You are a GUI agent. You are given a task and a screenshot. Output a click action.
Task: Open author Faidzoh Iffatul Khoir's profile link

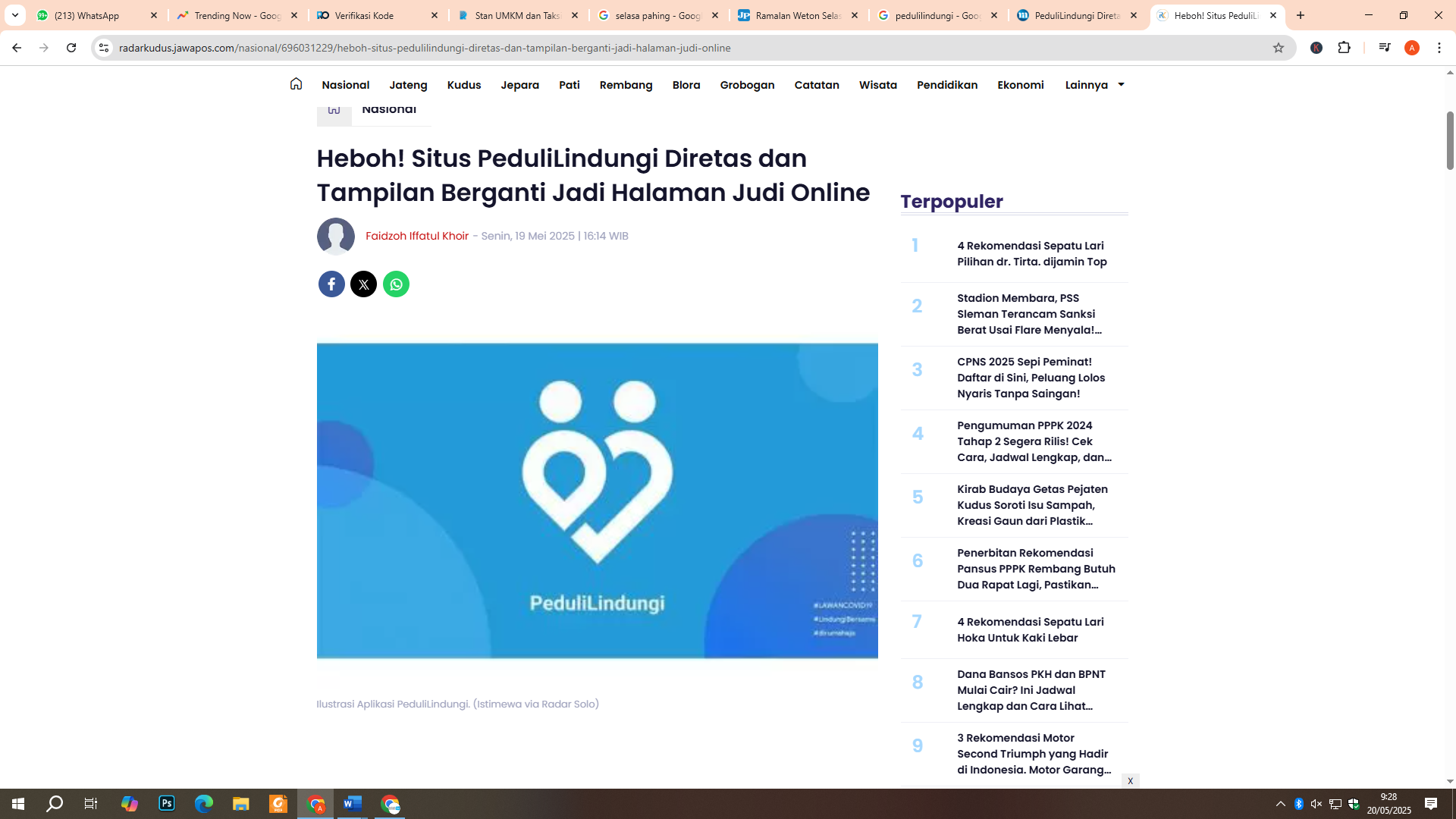tap(417, 236)
